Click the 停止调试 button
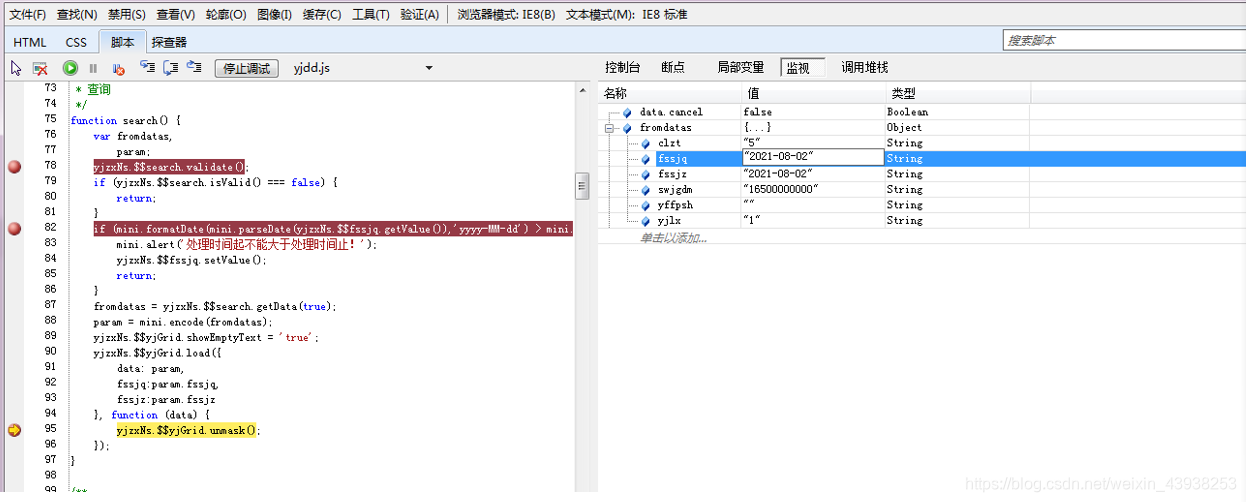This screenshot has height=502, width=1246. pos(246,68)
